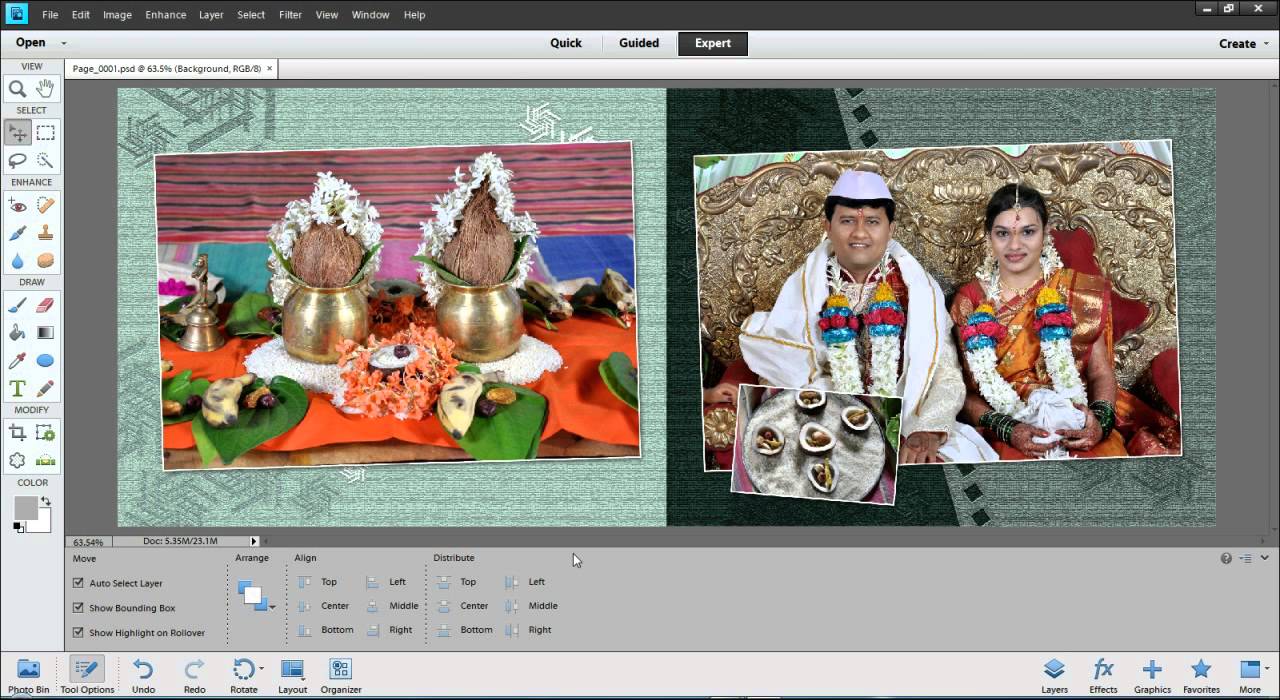The width and height of the screenshot is (1280, 700).
Task: Select the Move tool
Action: (18, 133)
